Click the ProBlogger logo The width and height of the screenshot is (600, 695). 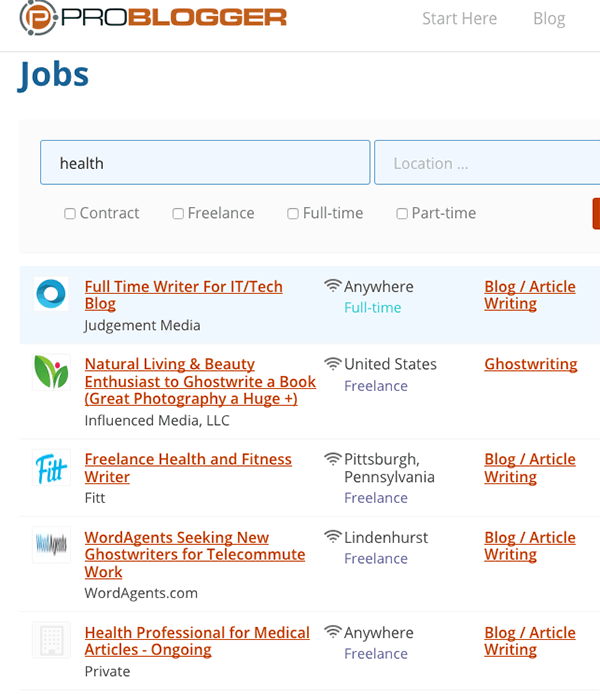[x=153, y=18]
